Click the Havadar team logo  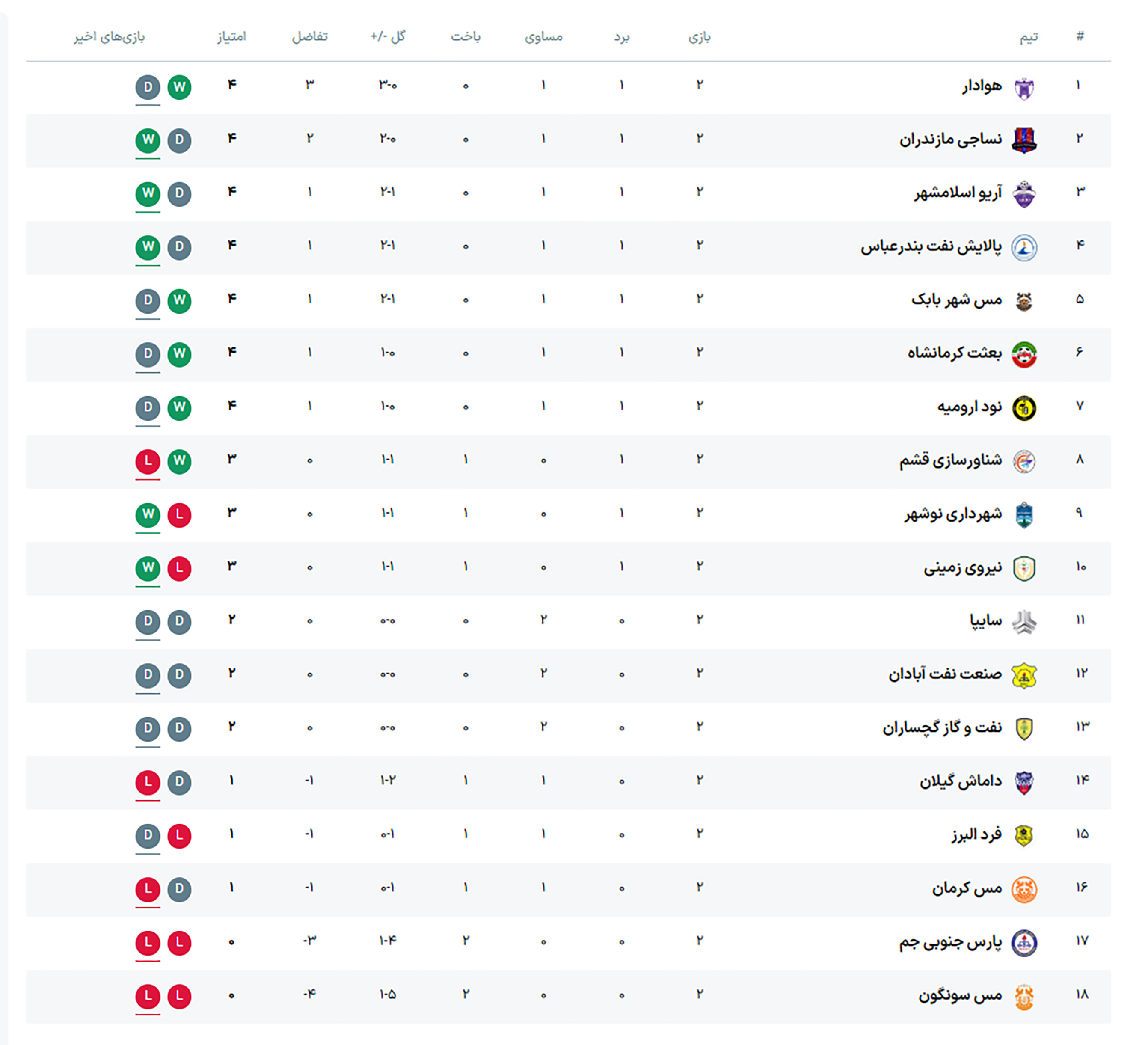tap(1023, 88)
